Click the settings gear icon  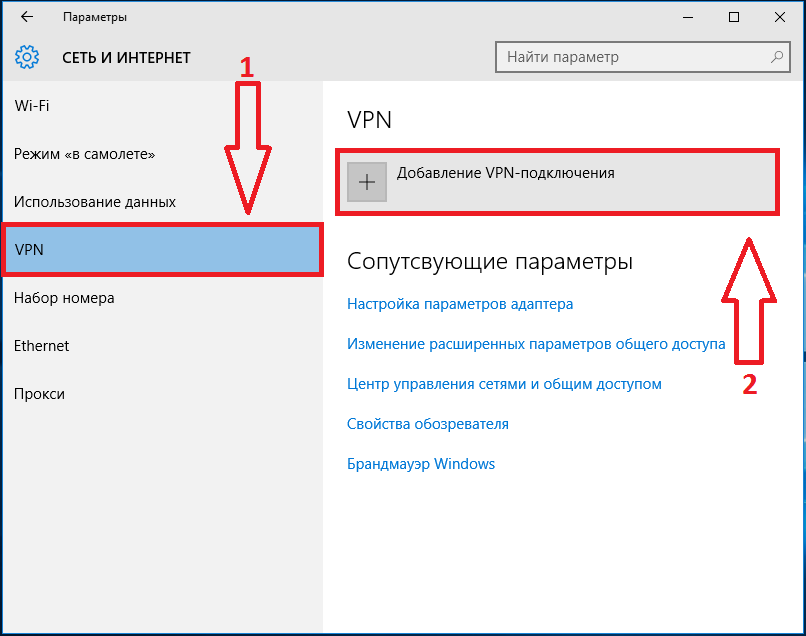point(27,57)
